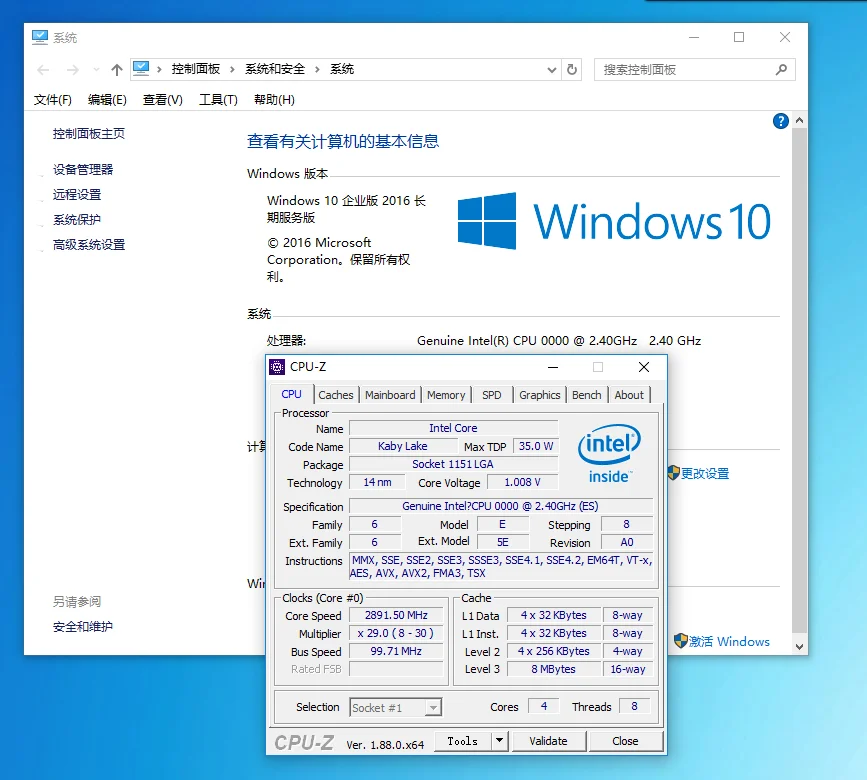
Task: Click the Close button in CPU-Z
Action: pyautogui.click(x=625, y=741)
